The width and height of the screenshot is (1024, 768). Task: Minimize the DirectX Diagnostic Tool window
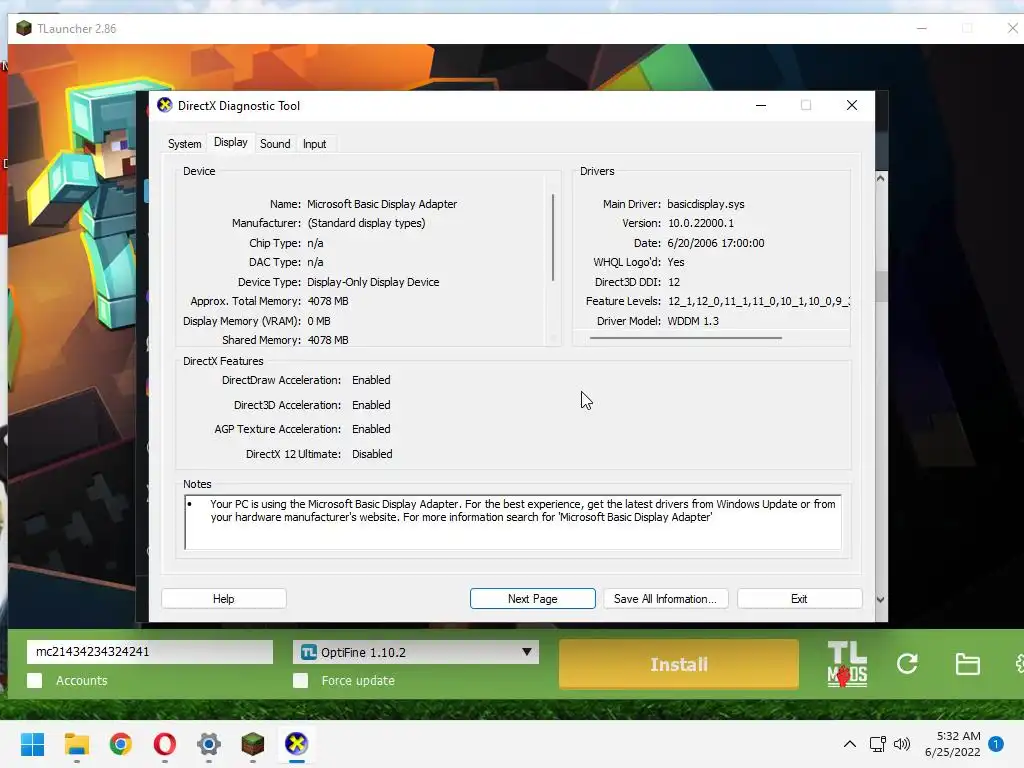click(761, 105)
